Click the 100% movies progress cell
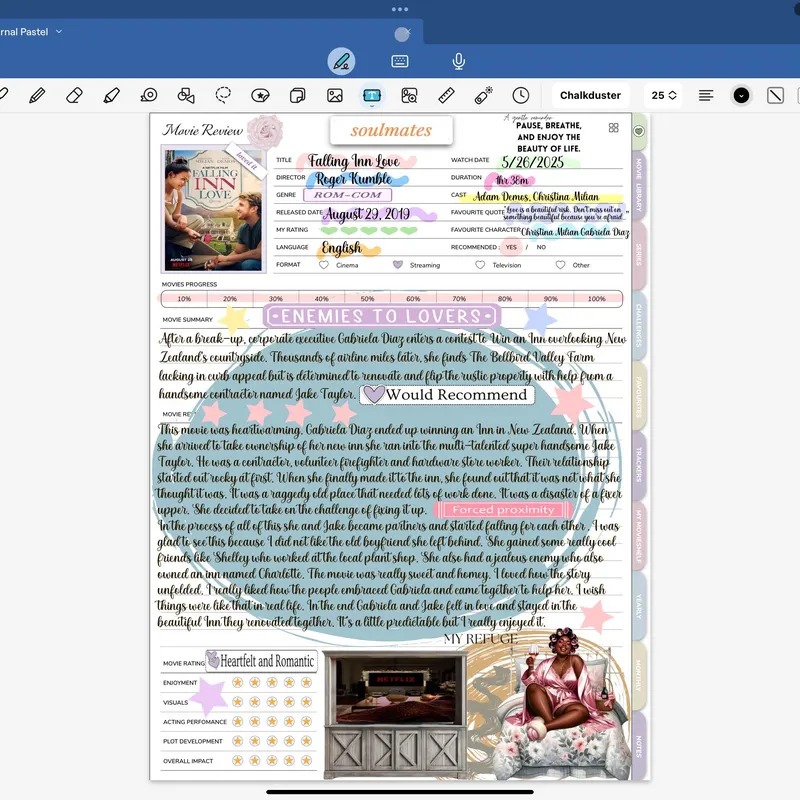 (597, 299)
